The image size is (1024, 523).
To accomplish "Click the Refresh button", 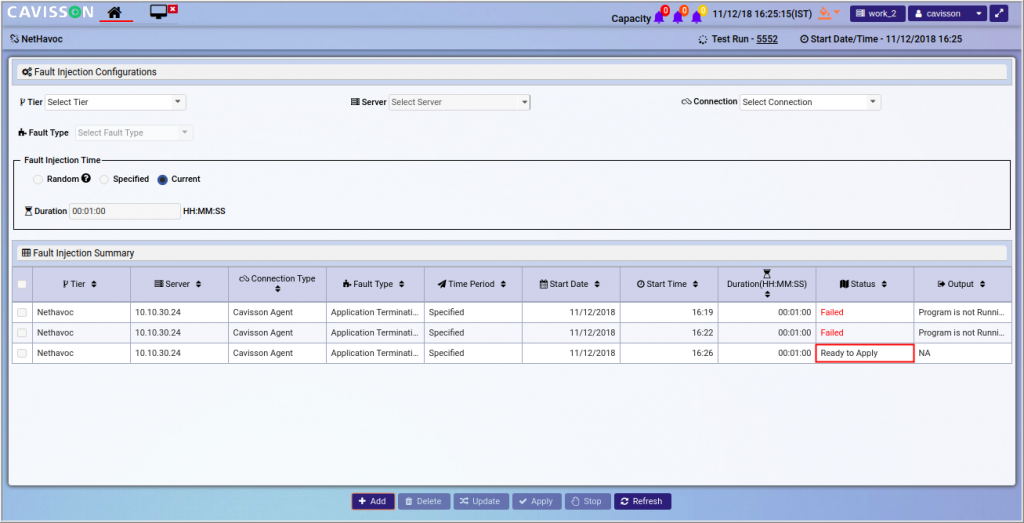I will point(642,501).
